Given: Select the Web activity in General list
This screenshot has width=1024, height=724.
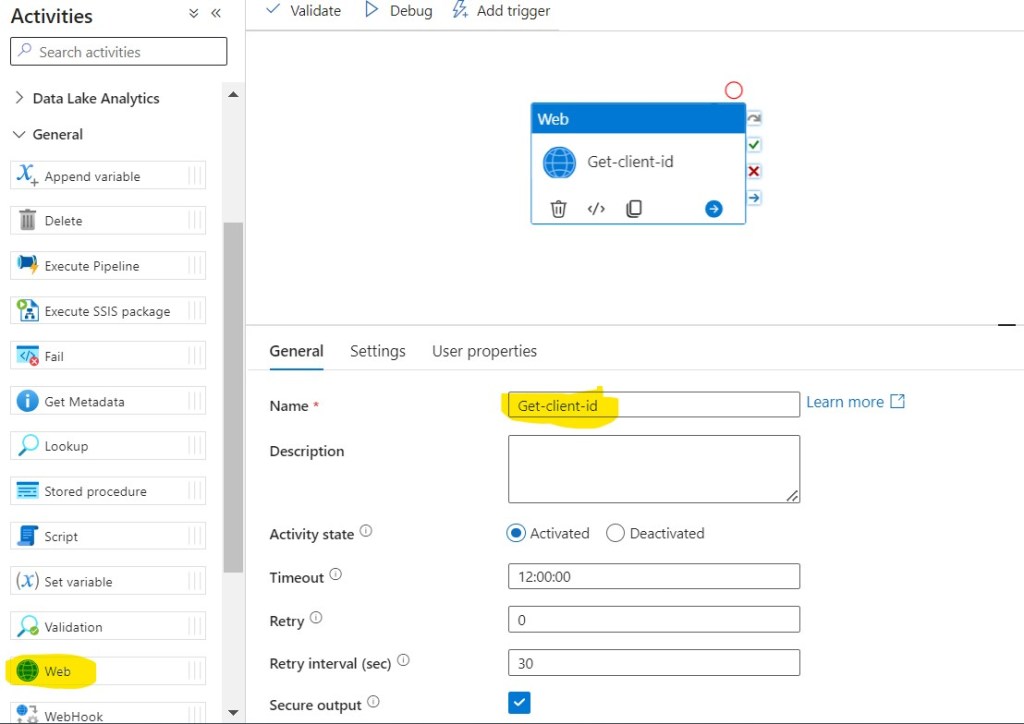Looking at the screenshot, I should (58, 671).
